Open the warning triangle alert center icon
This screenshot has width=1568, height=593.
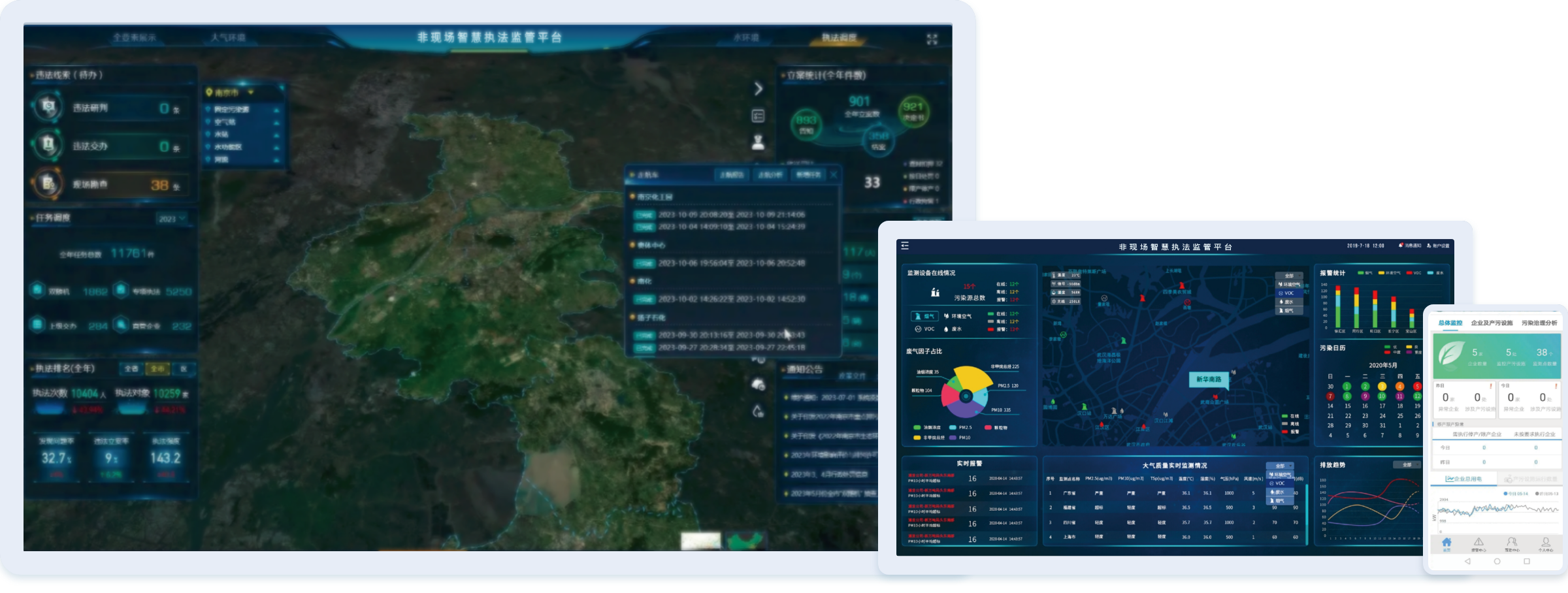coord(1478,543)
